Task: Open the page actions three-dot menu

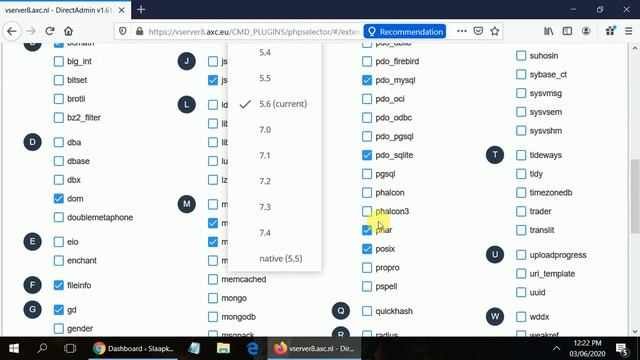Action: click(462, 31)
